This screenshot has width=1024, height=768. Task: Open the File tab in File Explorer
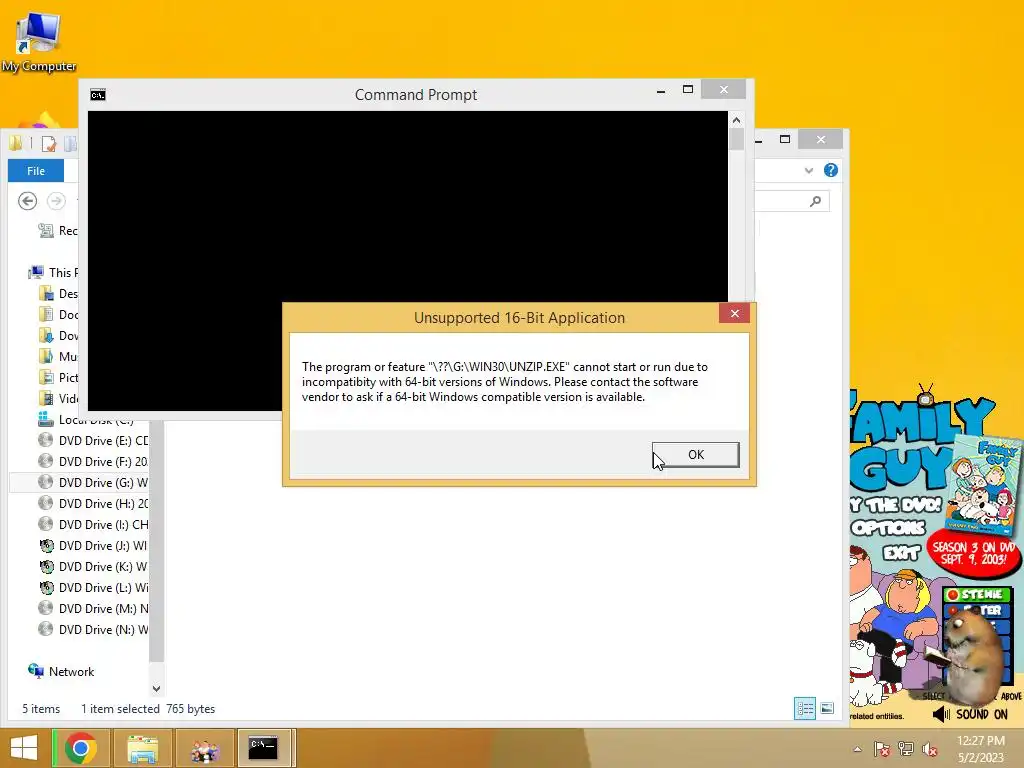coord(36,170)
